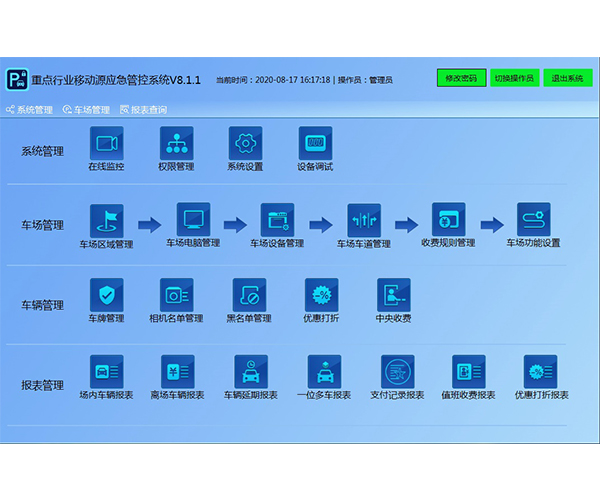The height and width of the screenshot is (500, 600).
Task: Select the 优惠打折 discount icon
Action: (x=321, y=294)
